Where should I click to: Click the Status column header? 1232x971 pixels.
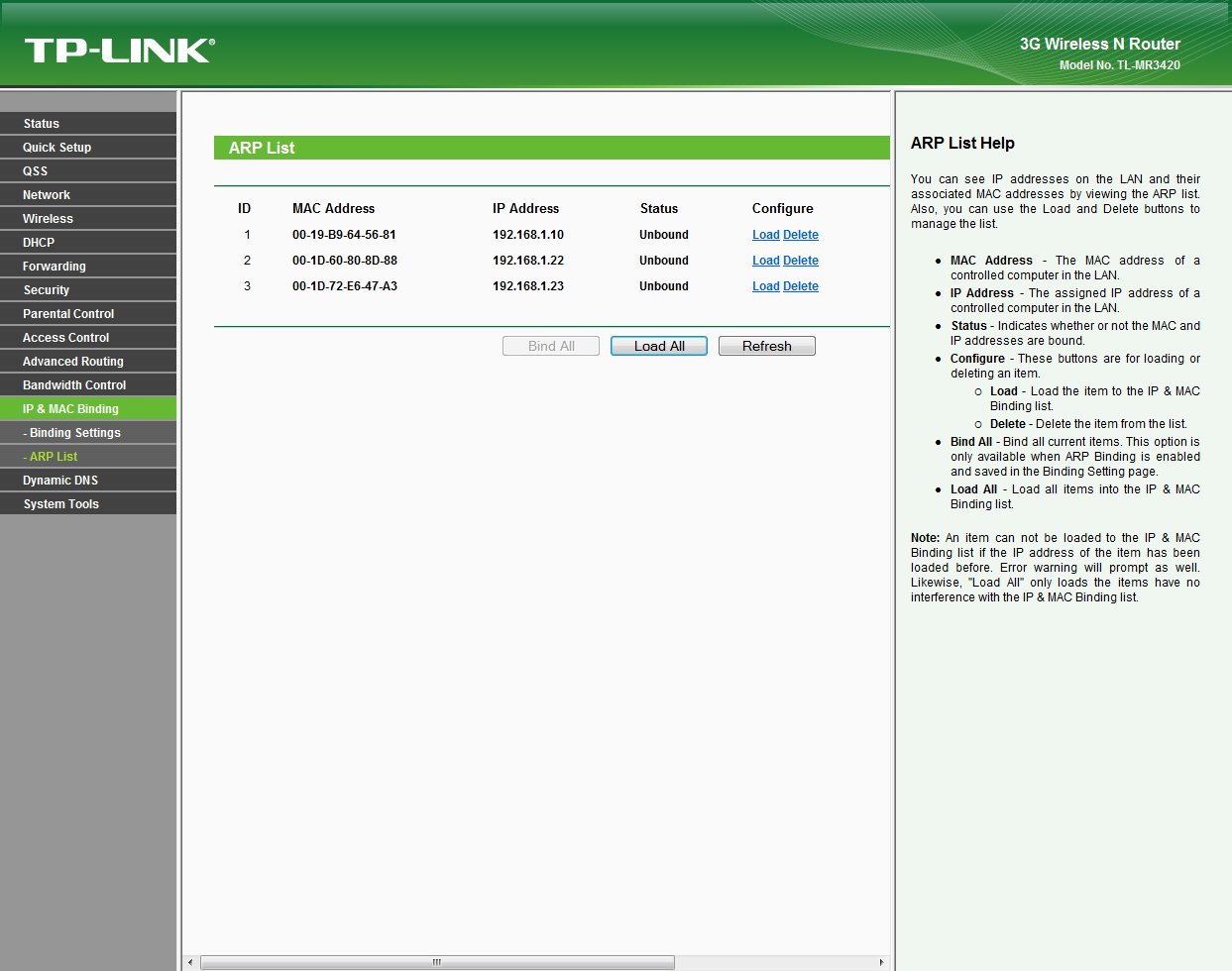659,209
